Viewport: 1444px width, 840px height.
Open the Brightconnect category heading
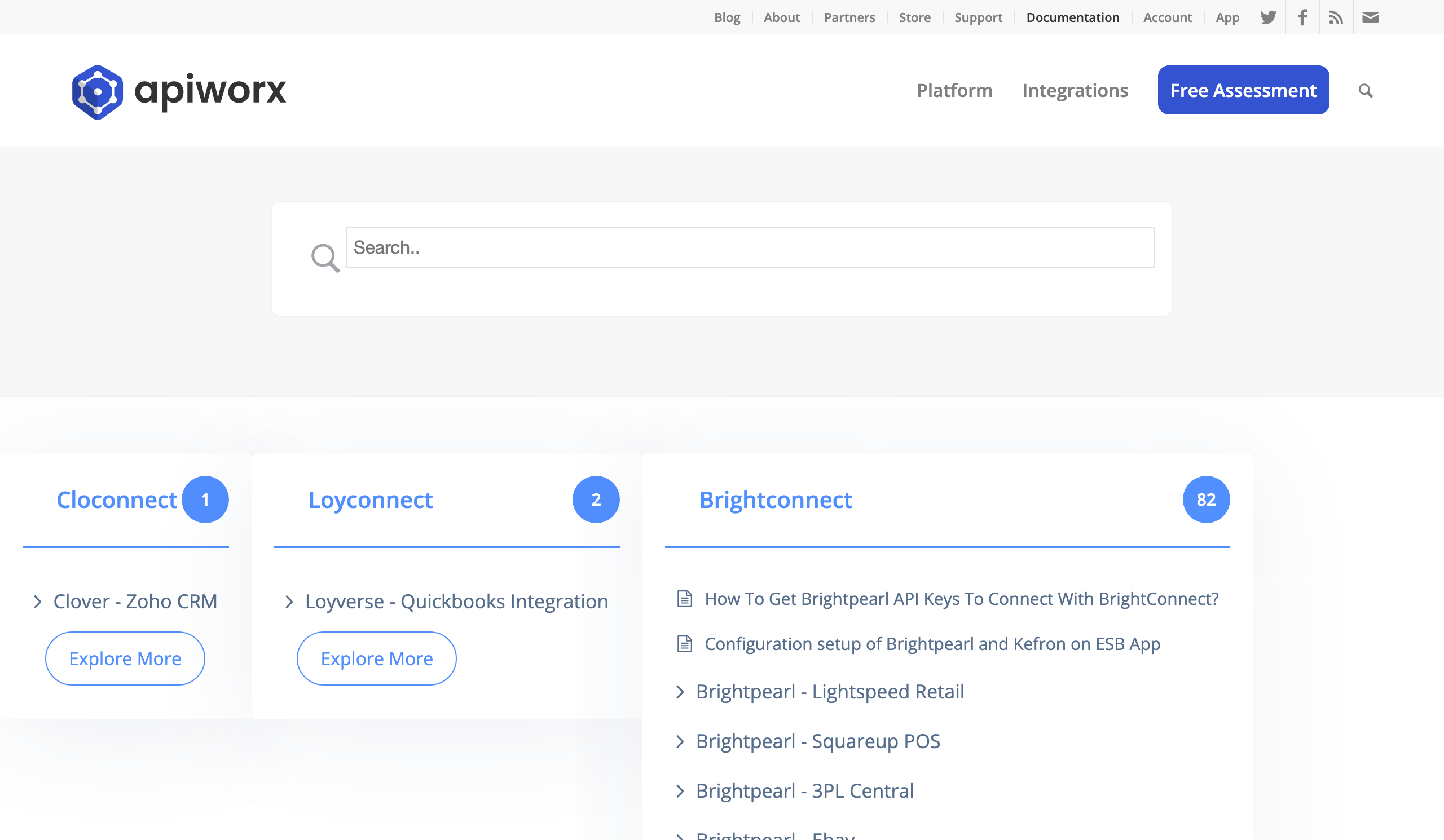click(x=776, y=500)
